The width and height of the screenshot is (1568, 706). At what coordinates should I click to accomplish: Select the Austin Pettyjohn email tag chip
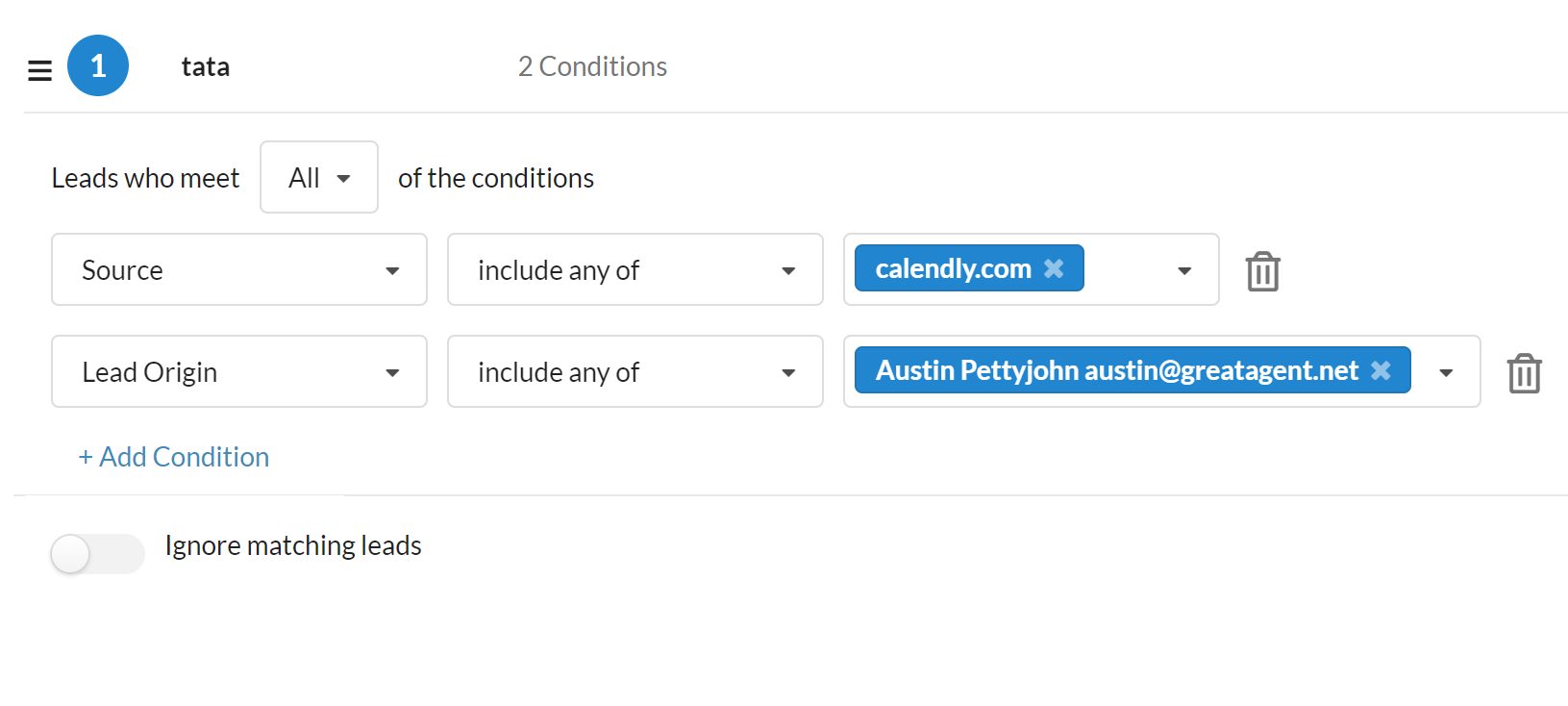pyautogui.click(x=1116, y=370)
